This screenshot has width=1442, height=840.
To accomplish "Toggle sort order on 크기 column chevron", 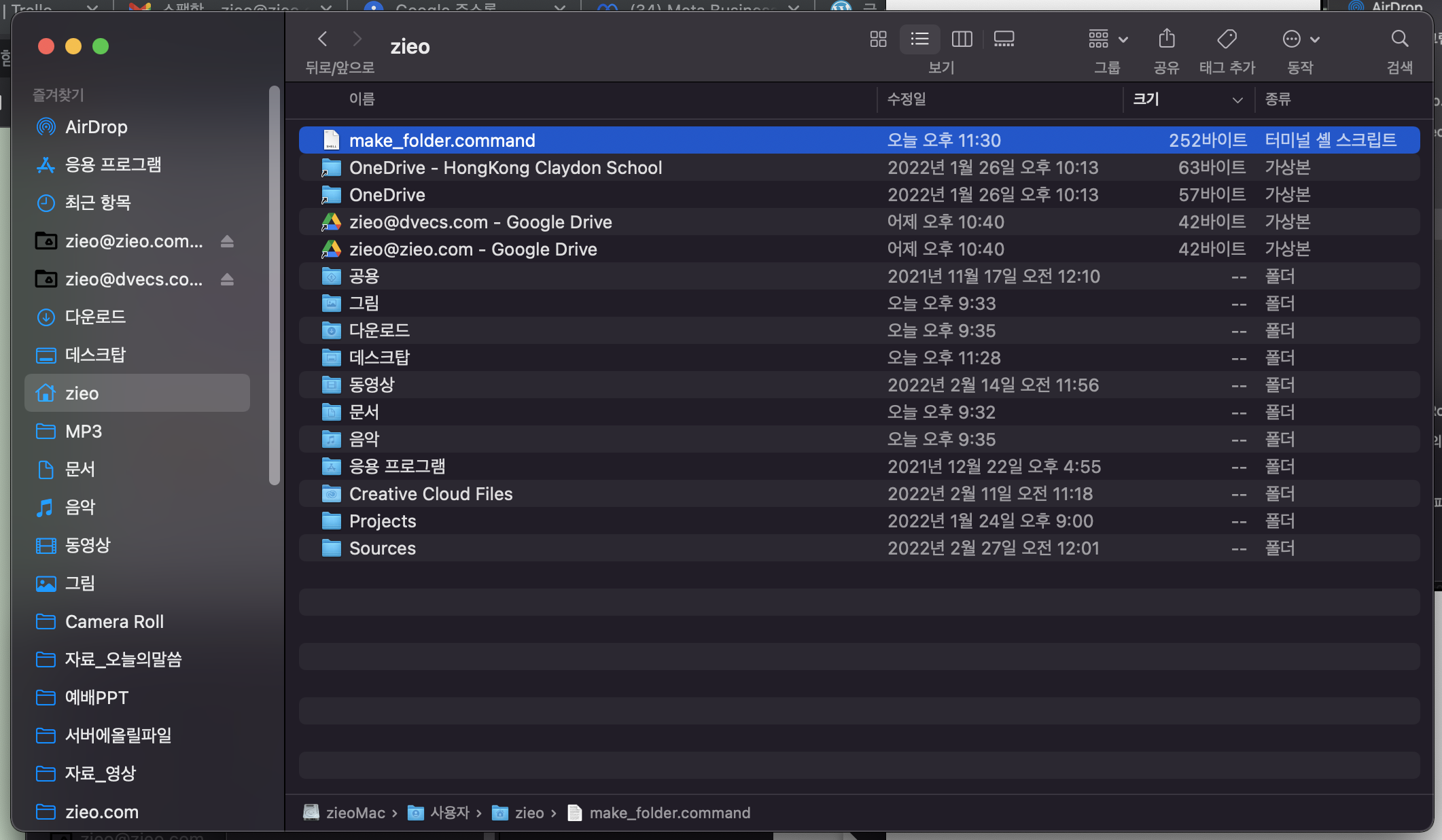I will click(x=1237, y=100).
